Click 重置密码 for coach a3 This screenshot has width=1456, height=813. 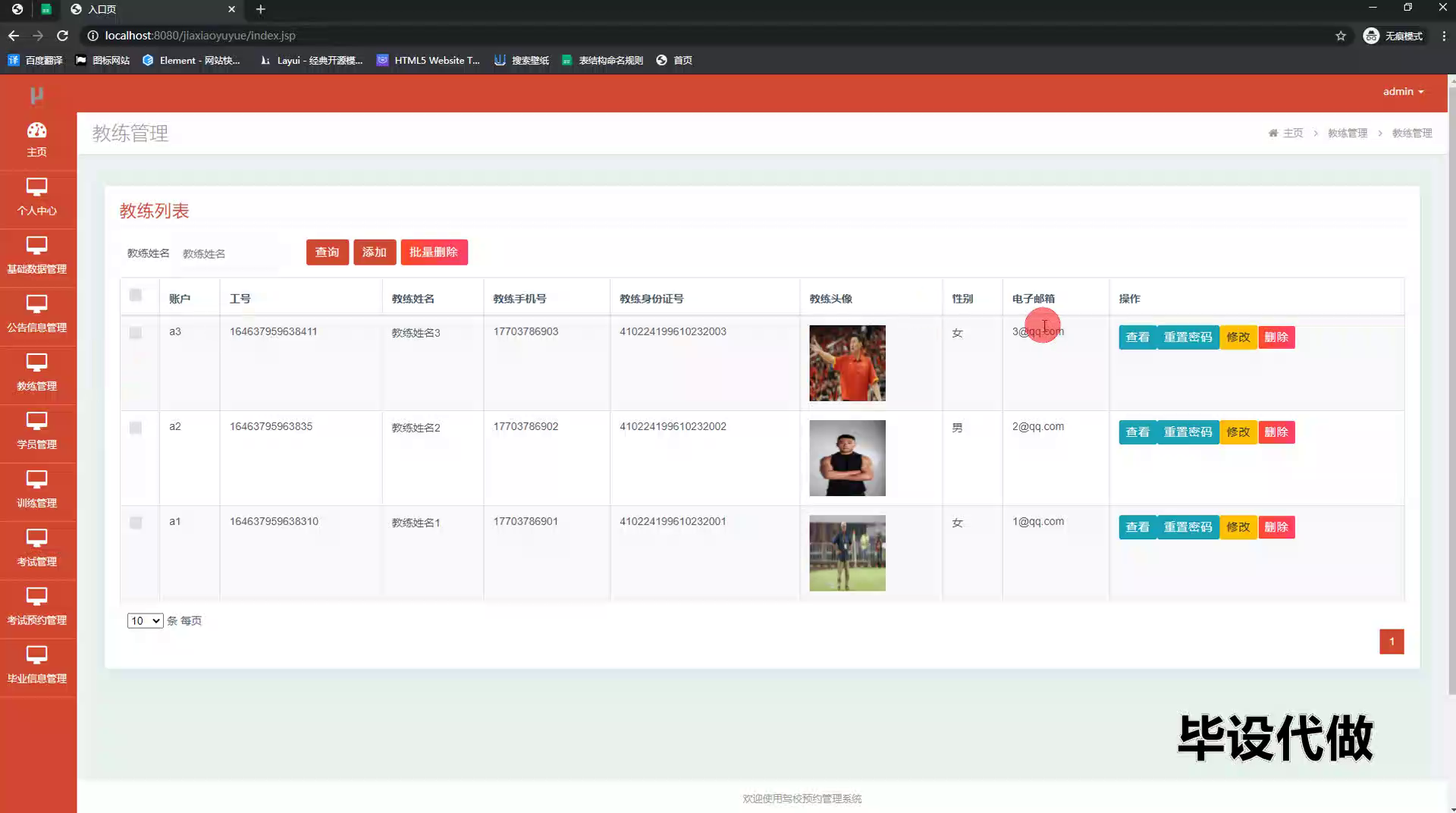pos(1188,337)
